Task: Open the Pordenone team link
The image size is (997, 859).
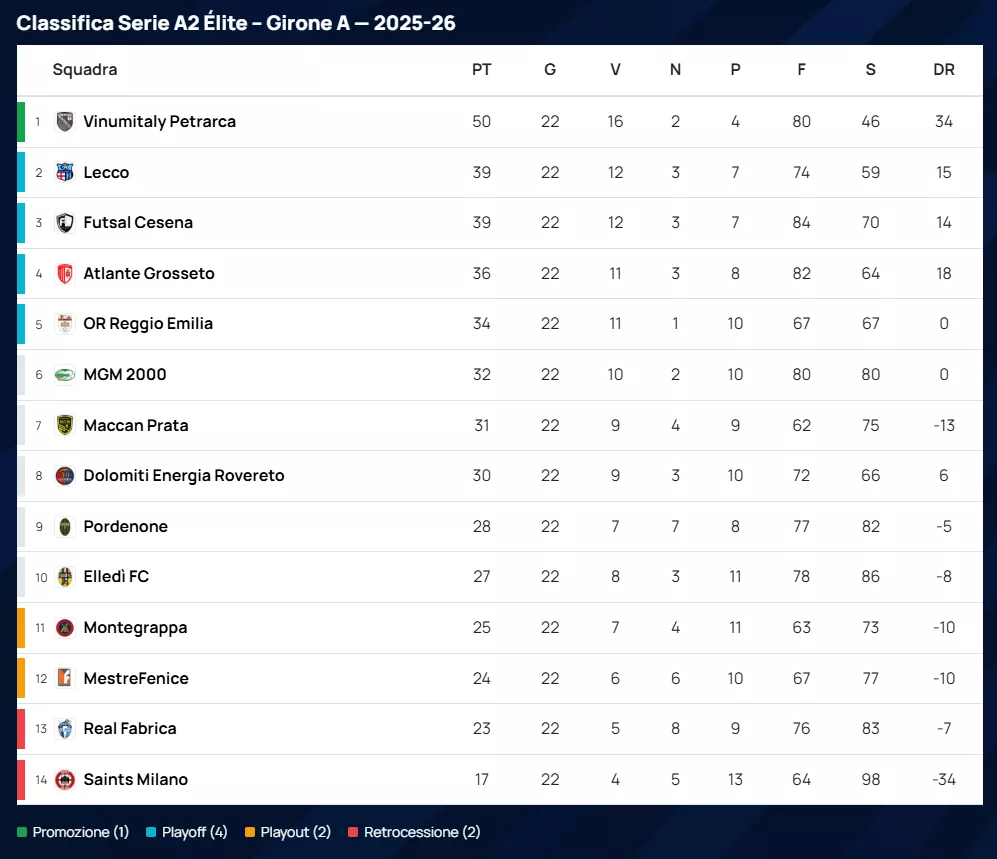Action: tap(125, 527)
